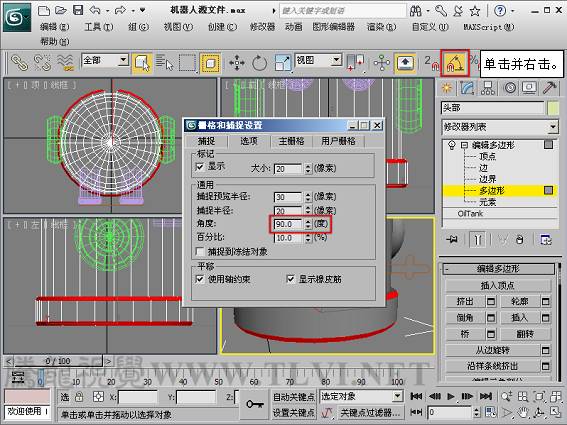
Task: Open the 全部 selection filter dropdown
Action: 123,60
